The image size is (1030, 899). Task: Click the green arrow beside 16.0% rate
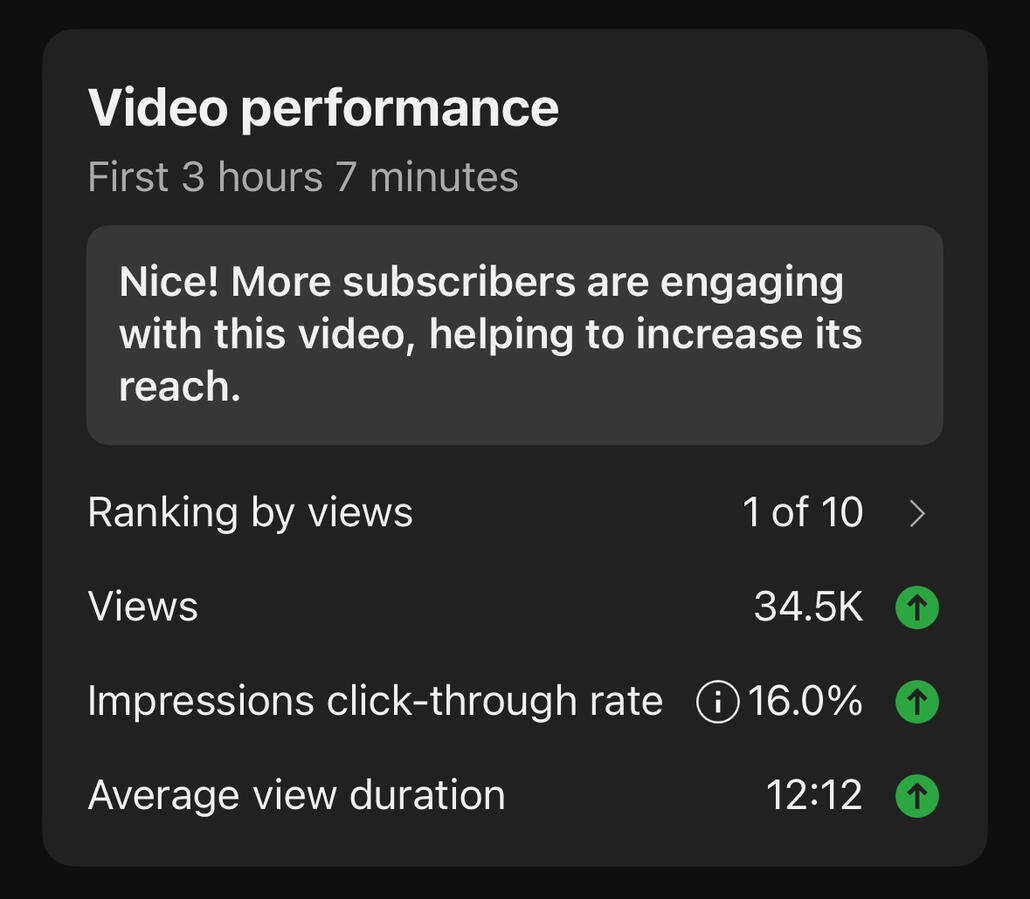tap(917, 702)
